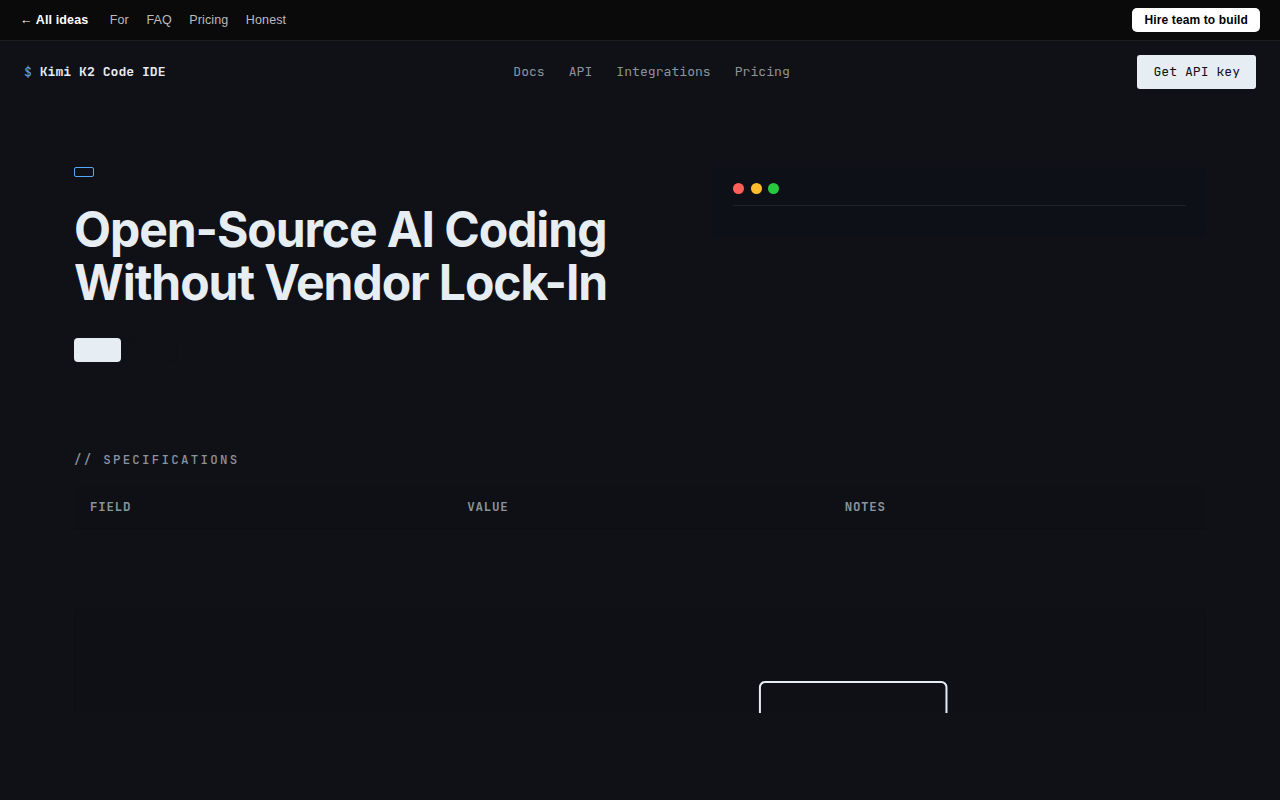
Task: Click the blank white button below the headline
Action: tap(97, 350)
